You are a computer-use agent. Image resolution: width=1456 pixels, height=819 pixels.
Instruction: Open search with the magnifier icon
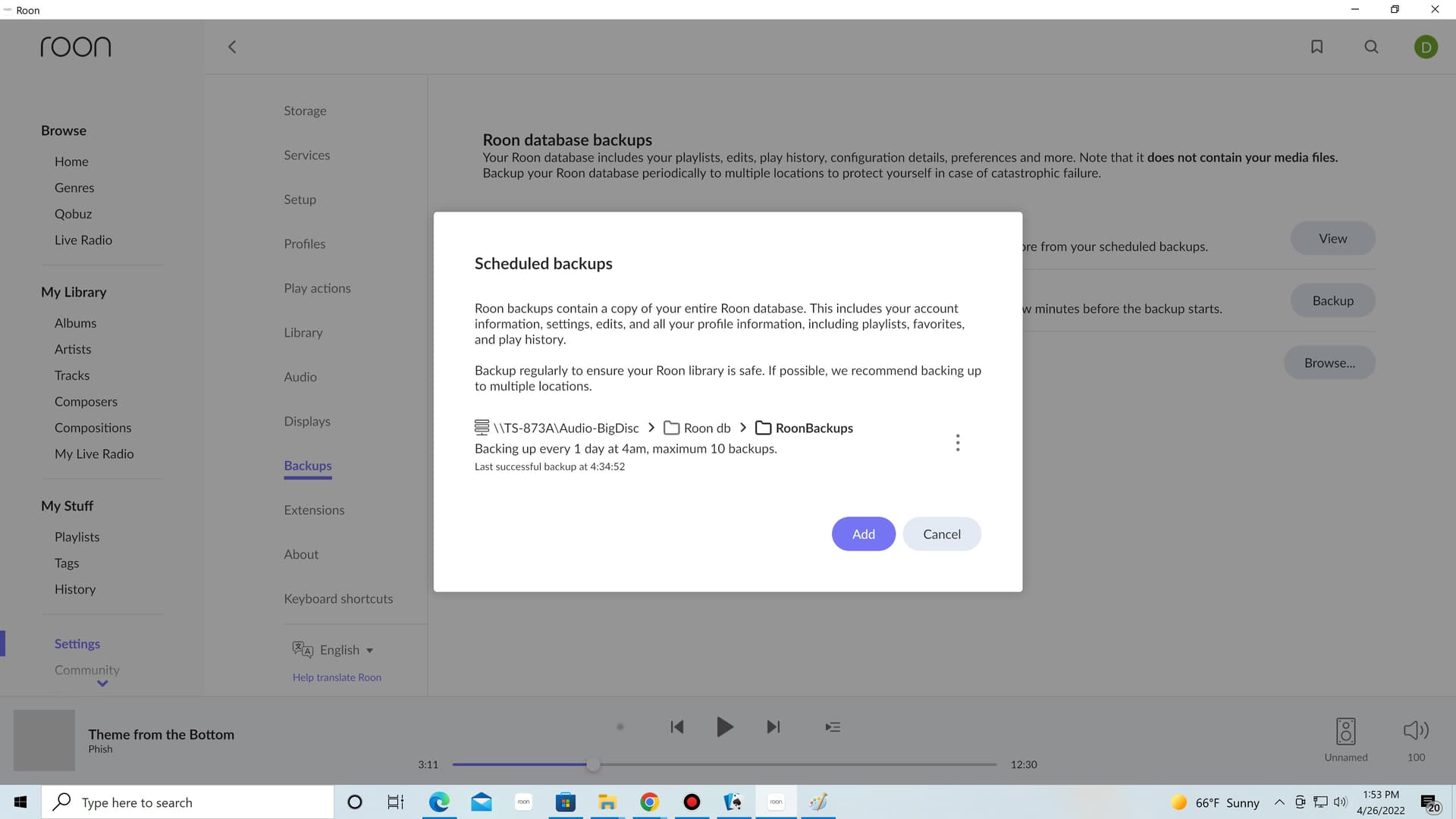(x=1371, y=47)
